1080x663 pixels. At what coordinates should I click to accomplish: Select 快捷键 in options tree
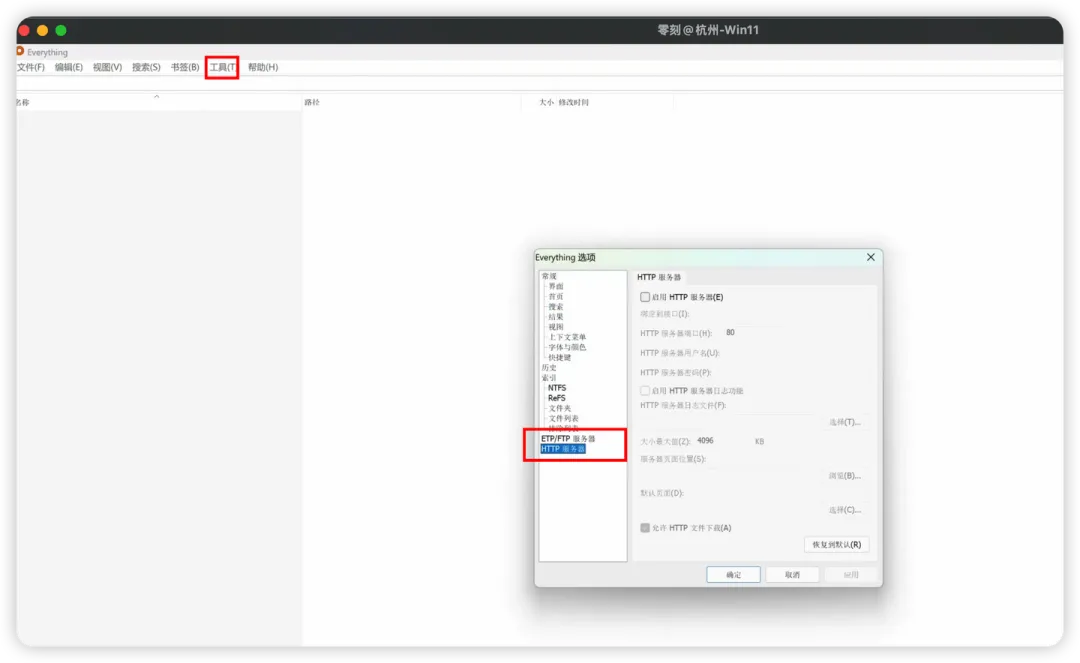pyautogui.click(x=559, y=357)
